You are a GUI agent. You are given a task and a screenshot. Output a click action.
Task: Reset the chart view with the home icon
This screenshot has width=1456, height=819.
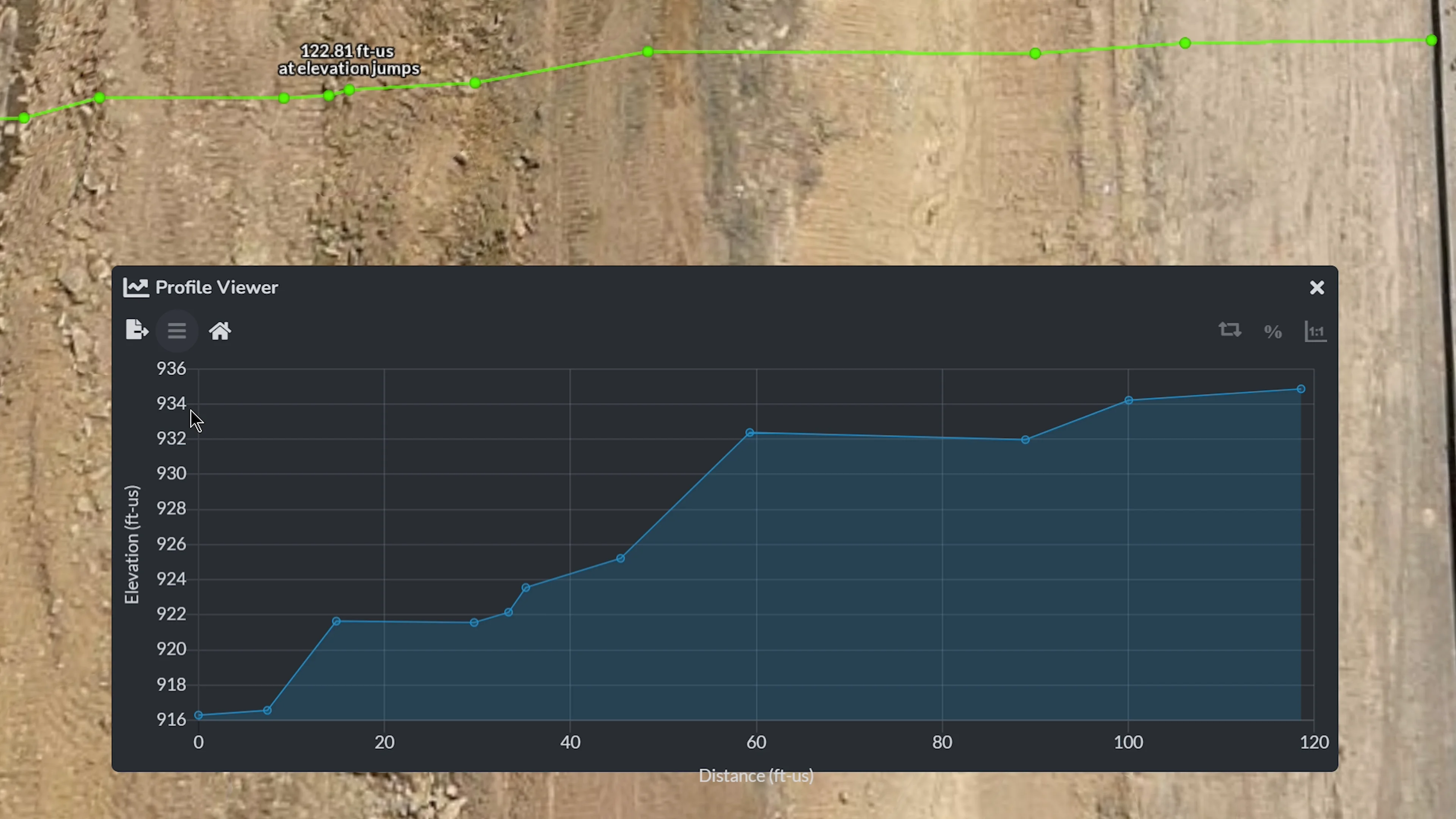220,331
